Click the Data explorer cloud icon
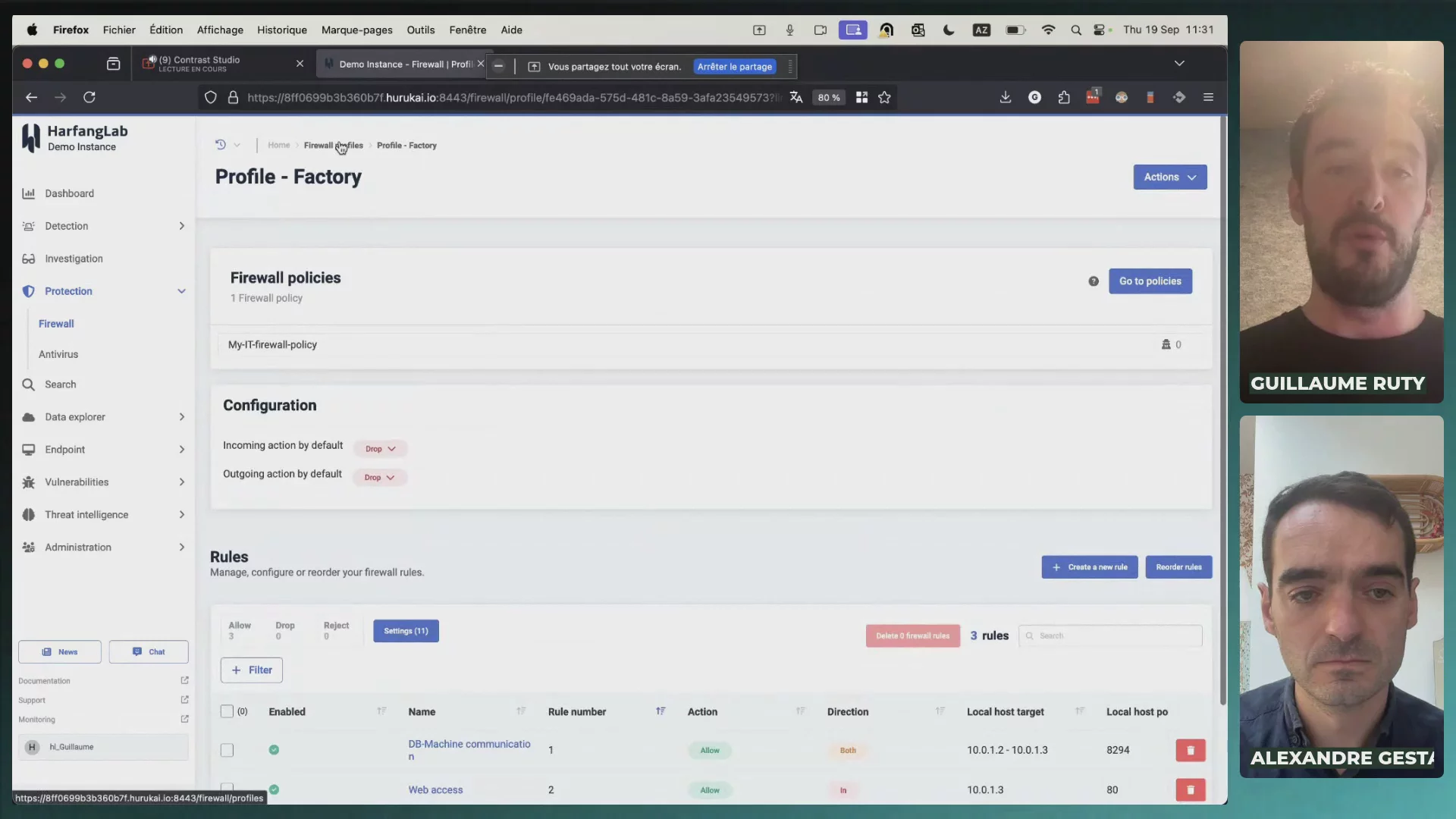The height and width of the screenshot is (819, 1456). point(29,417)
